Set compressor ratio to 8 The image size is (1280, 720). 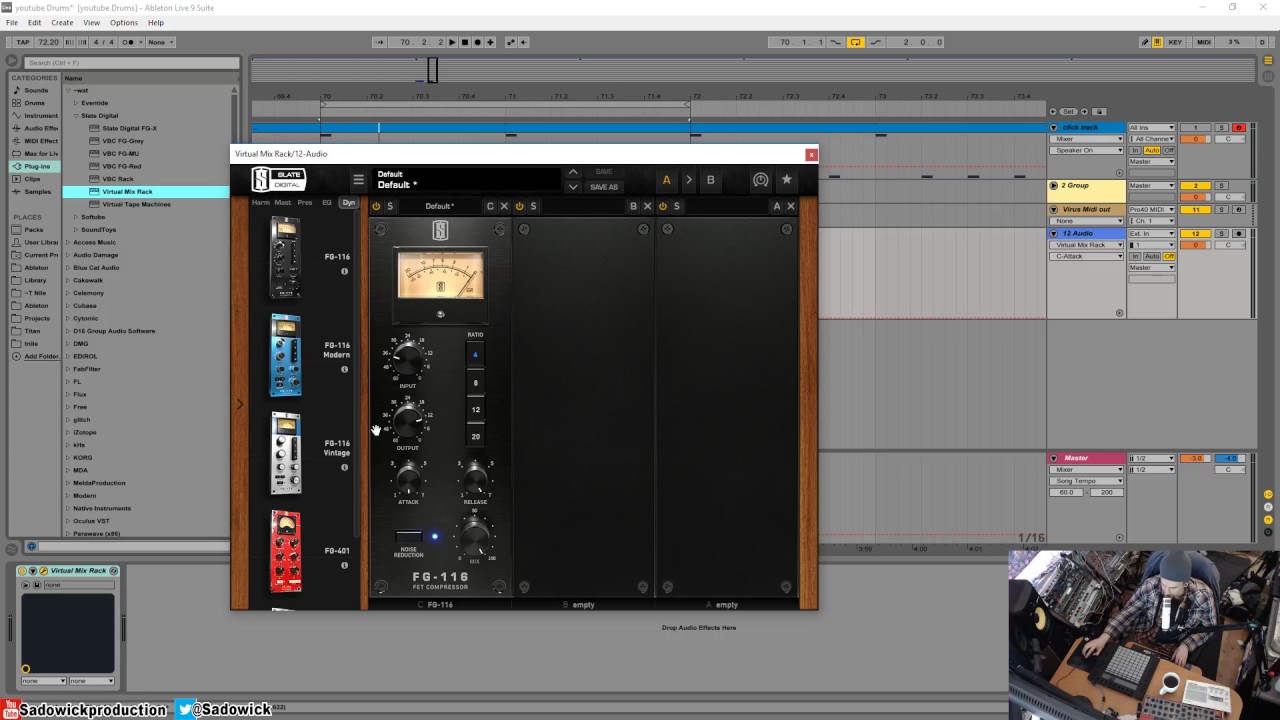pos(475,382)
